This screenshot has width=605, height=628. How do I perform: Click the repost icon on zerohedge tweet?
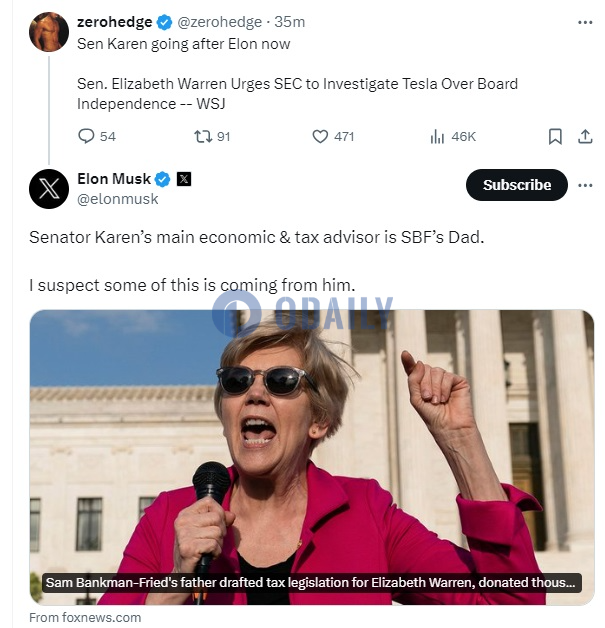[x=201, y=136]
